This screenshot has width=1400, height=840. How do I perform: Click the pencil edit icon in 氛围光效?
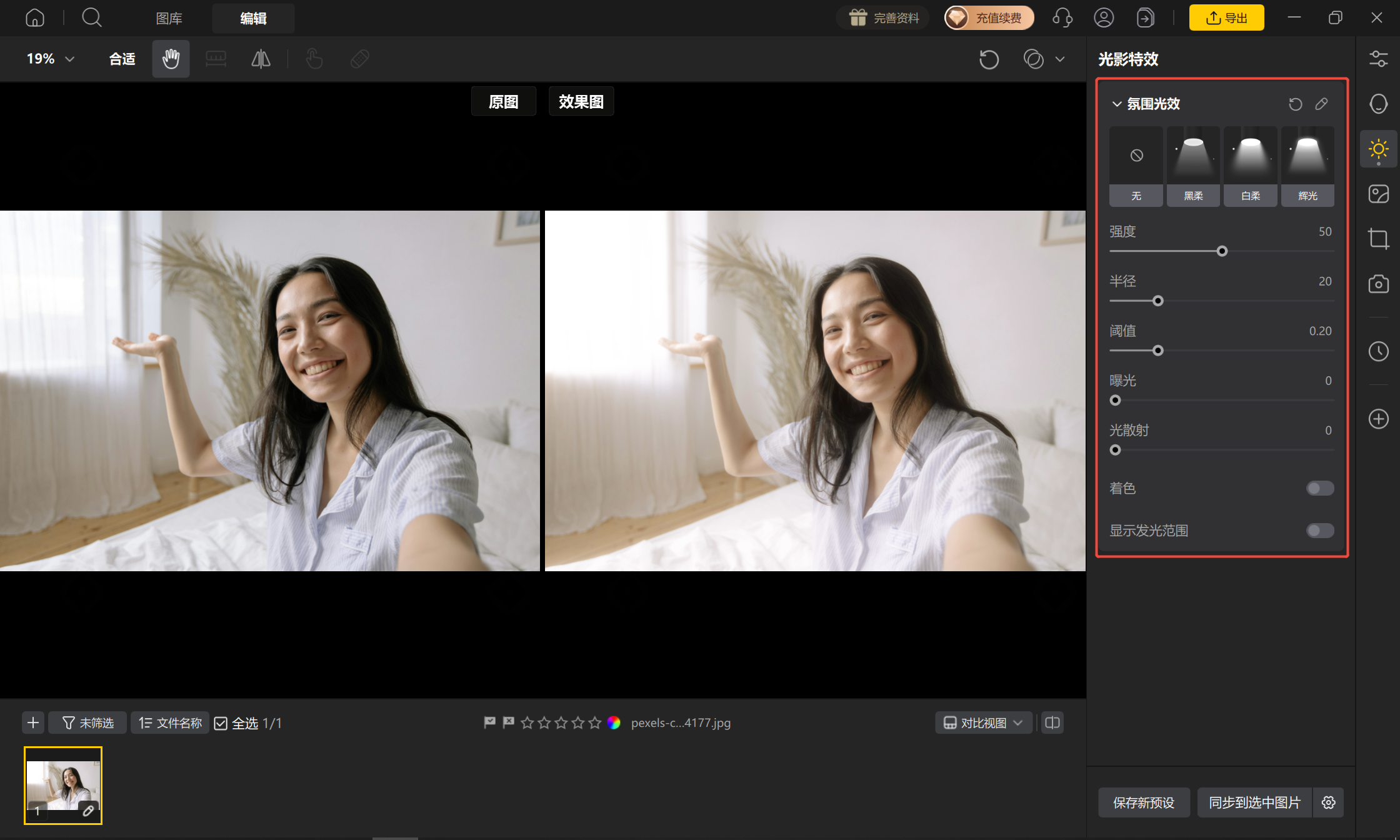pos(1321,104)
